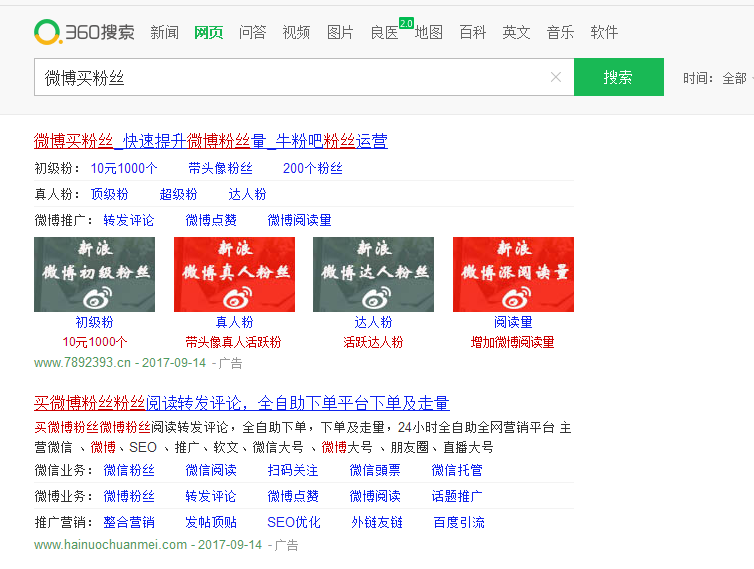
Task: Open the 扫码关注 link
Action: tap(293, 470)
